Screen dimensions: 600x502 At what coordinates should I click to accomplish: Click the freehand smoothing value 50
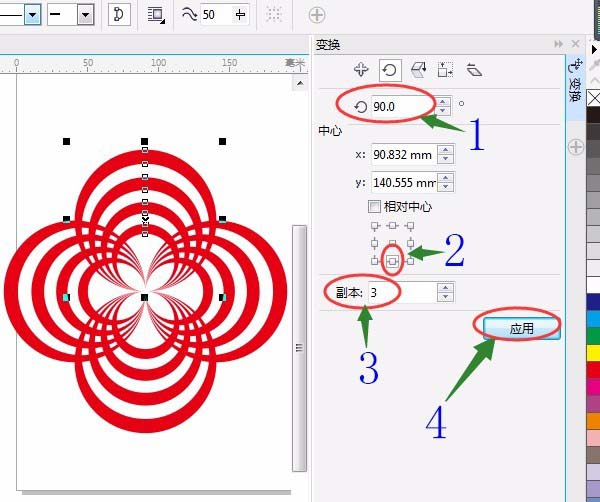tap(216, 15)
